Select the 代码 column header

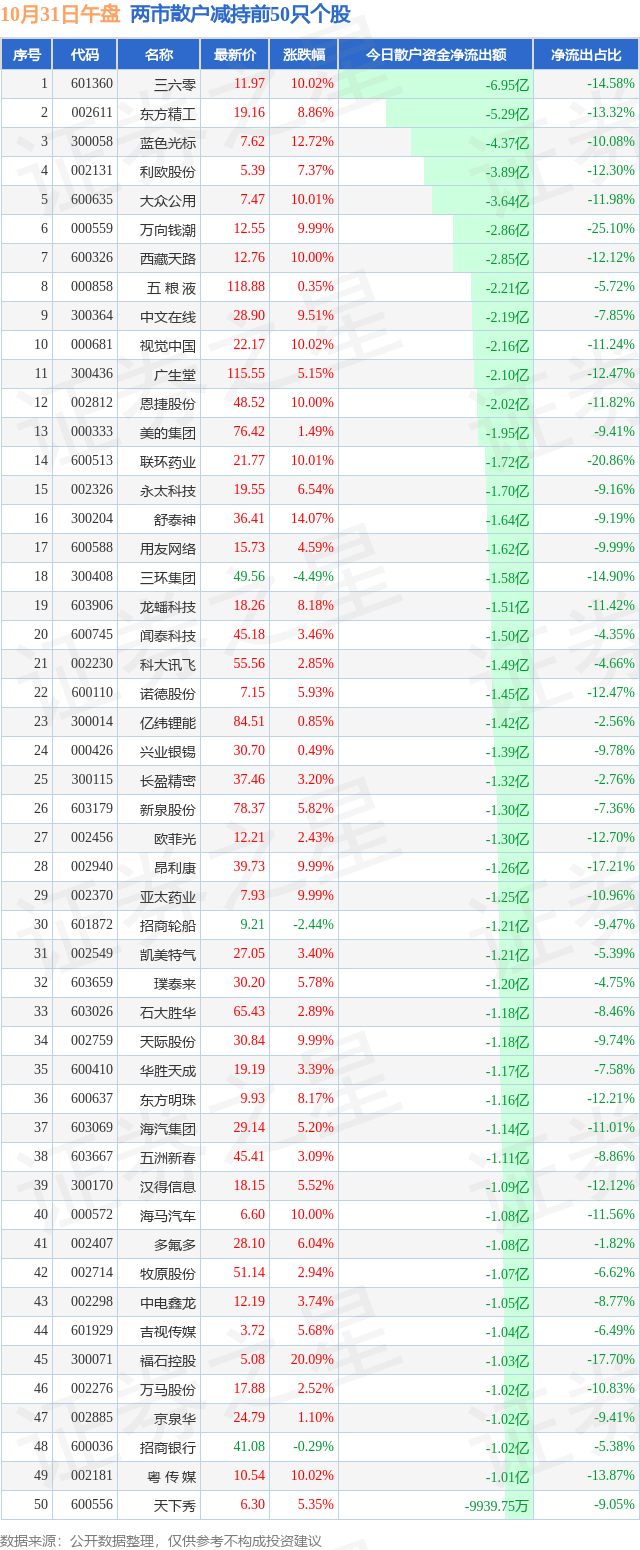85,55
